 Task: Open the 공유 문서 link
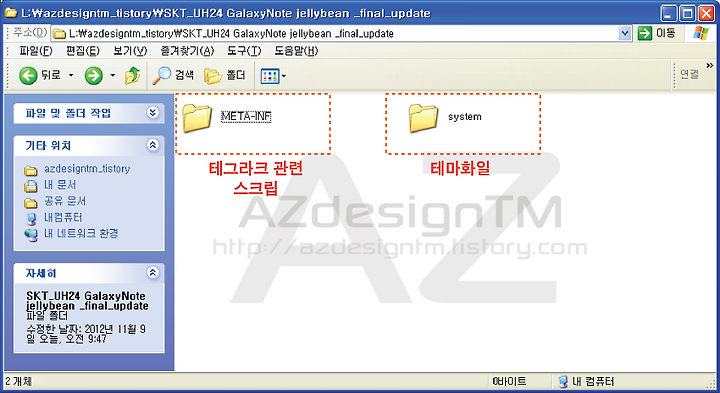pos(65,201)
